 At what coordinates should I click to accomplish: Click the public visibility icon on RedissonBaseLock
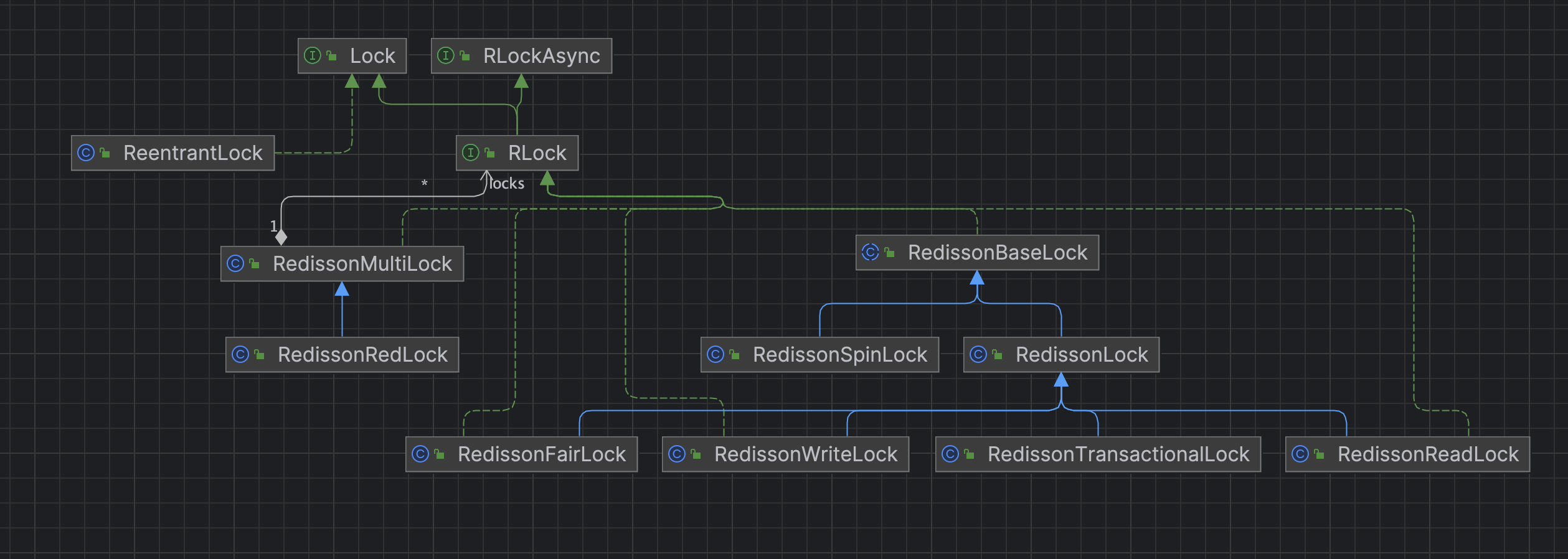coord(889,253)
